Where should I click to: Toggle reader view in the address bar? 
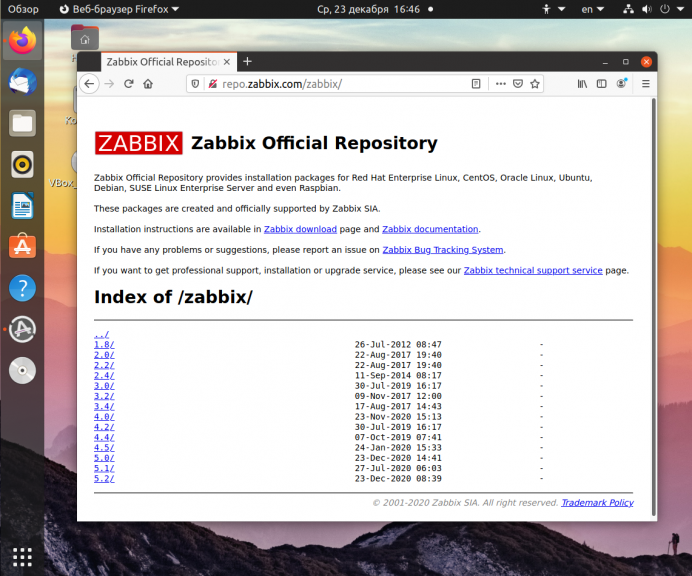[476, 84]
